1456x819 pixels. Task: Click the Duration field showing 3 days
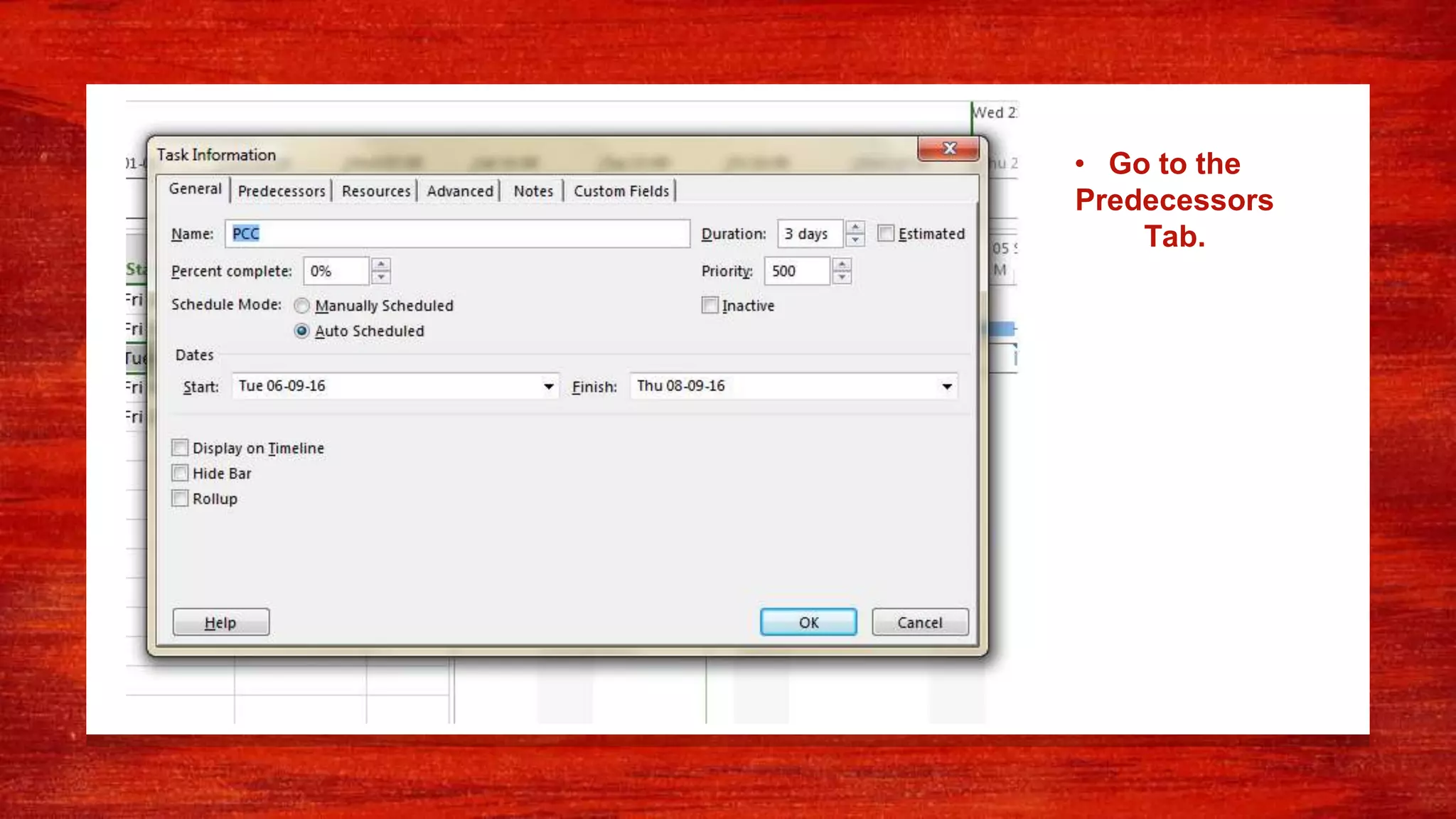pyautogui.click(x=810, y=234)
